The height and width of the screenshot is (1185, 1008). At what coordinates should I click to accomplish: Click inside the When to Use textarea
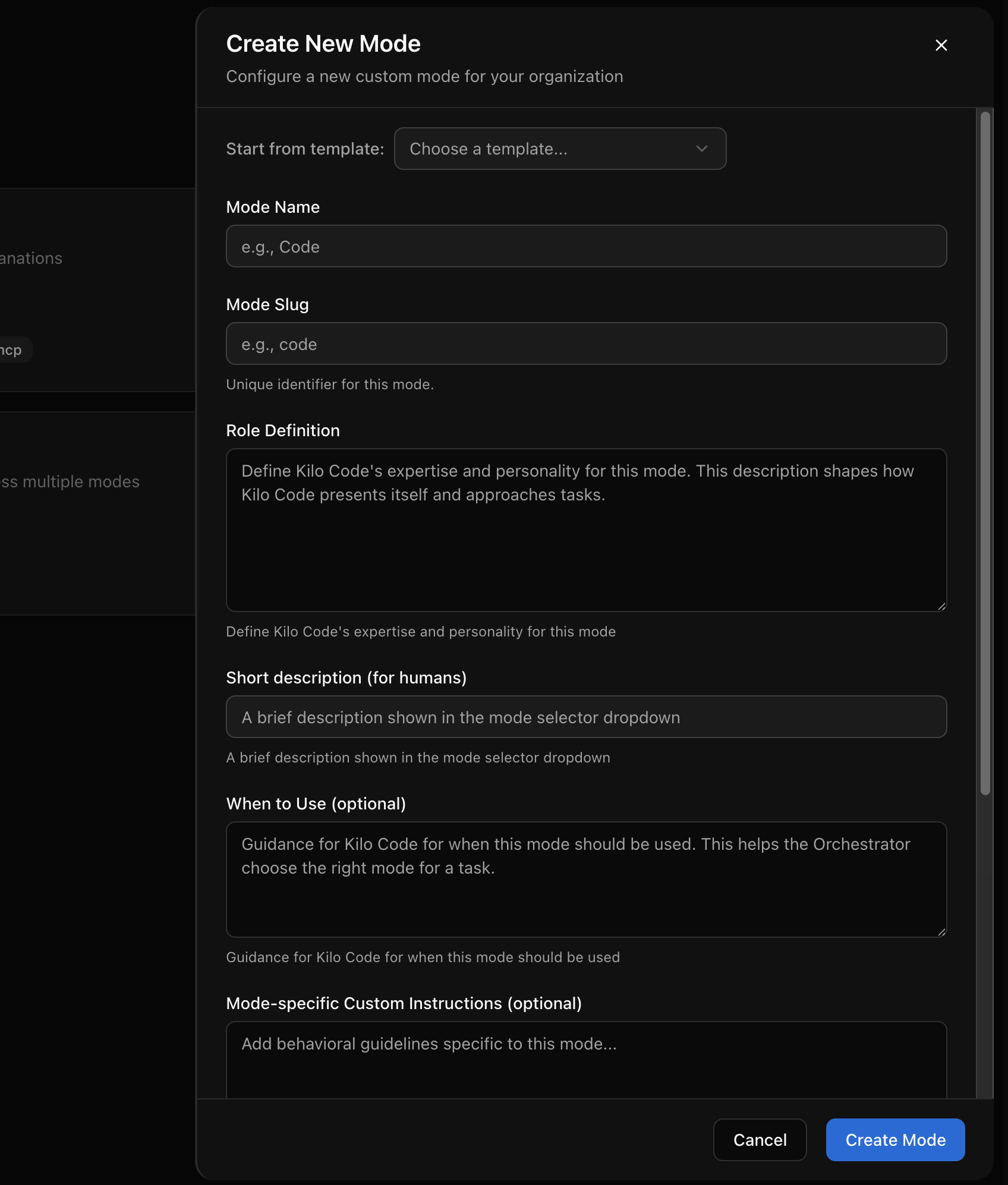pyautogui.click(x=586, y=880)
